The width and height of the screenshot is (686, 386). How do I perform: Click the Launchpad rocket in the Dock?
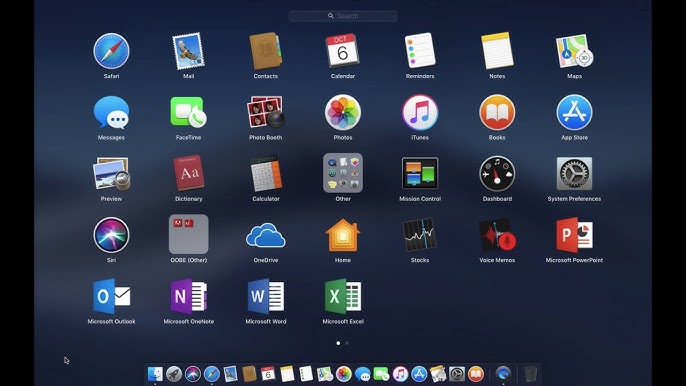tap(174, 374)
